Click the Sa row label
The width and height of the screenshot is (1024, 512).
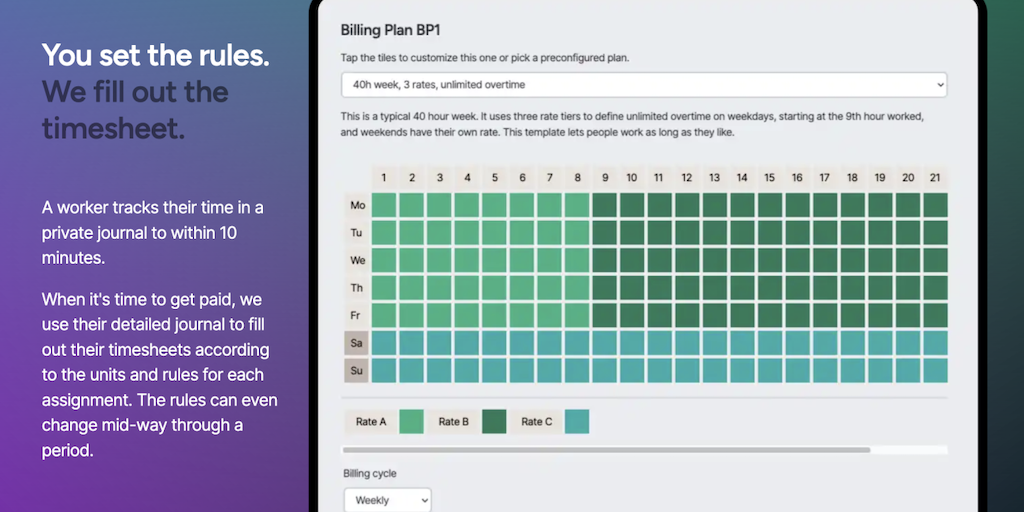click(357, 343)
